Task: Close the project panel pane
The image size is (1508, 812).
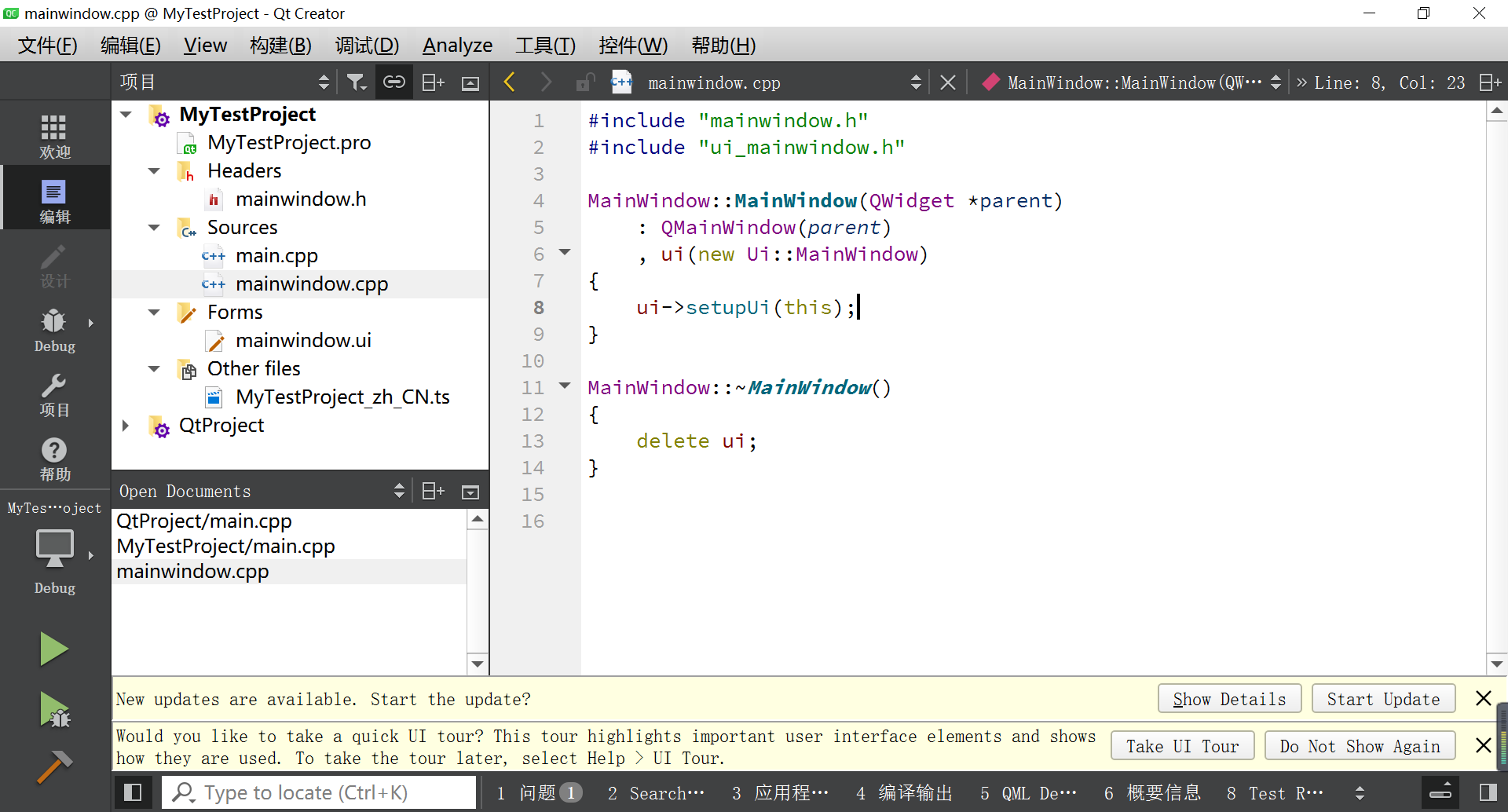Action: (470, 82)
